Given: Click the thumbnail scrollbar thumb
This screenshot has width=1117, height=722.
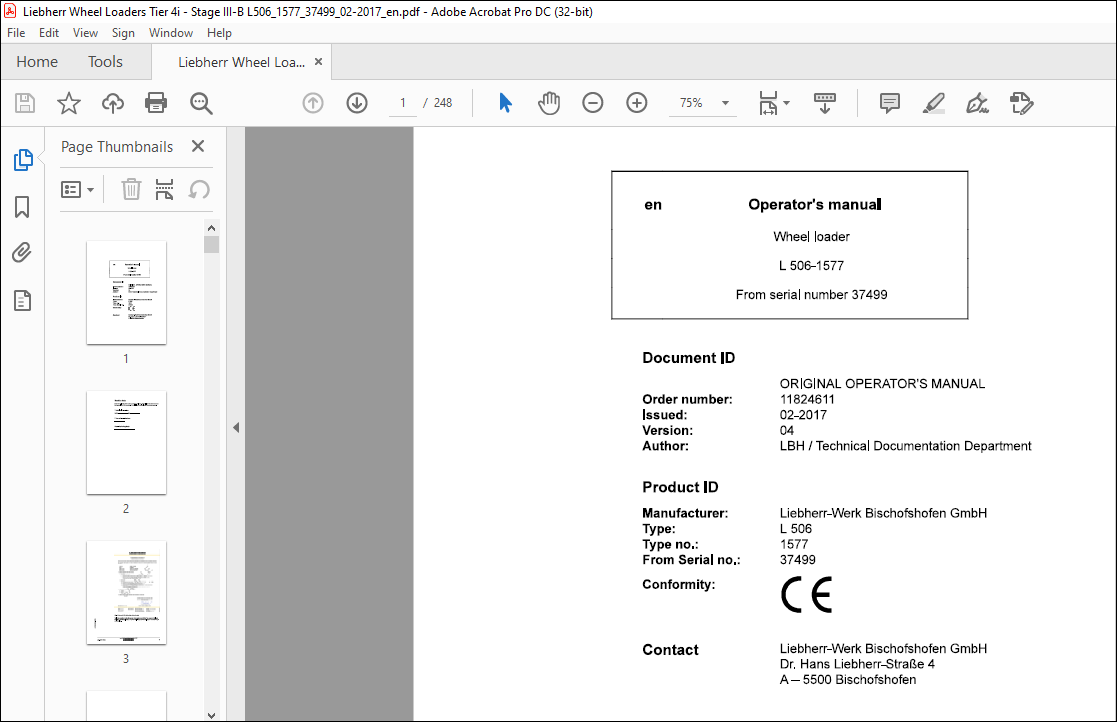Looking at the screenshot, I should [x=212, y=244].
